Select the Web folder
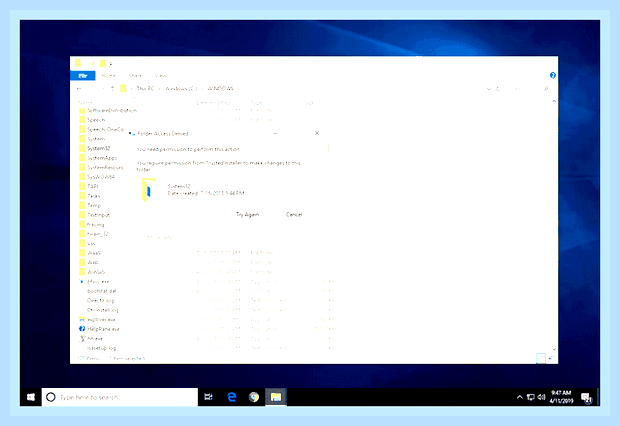The image size is (620, 426). coord(89,262)
